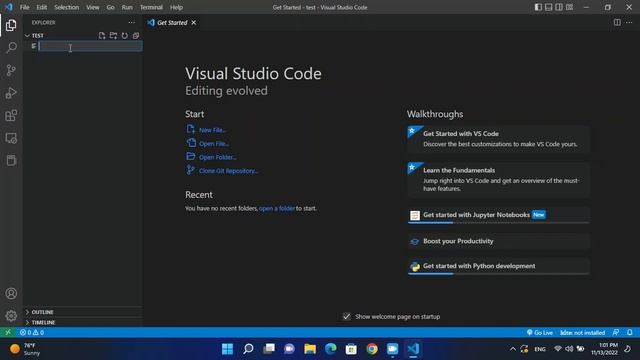Image resolution: width=640 pixels, height=360 pixels.
Task: Open Microsoft Edge from taskbar
Action: pos(331,349)
